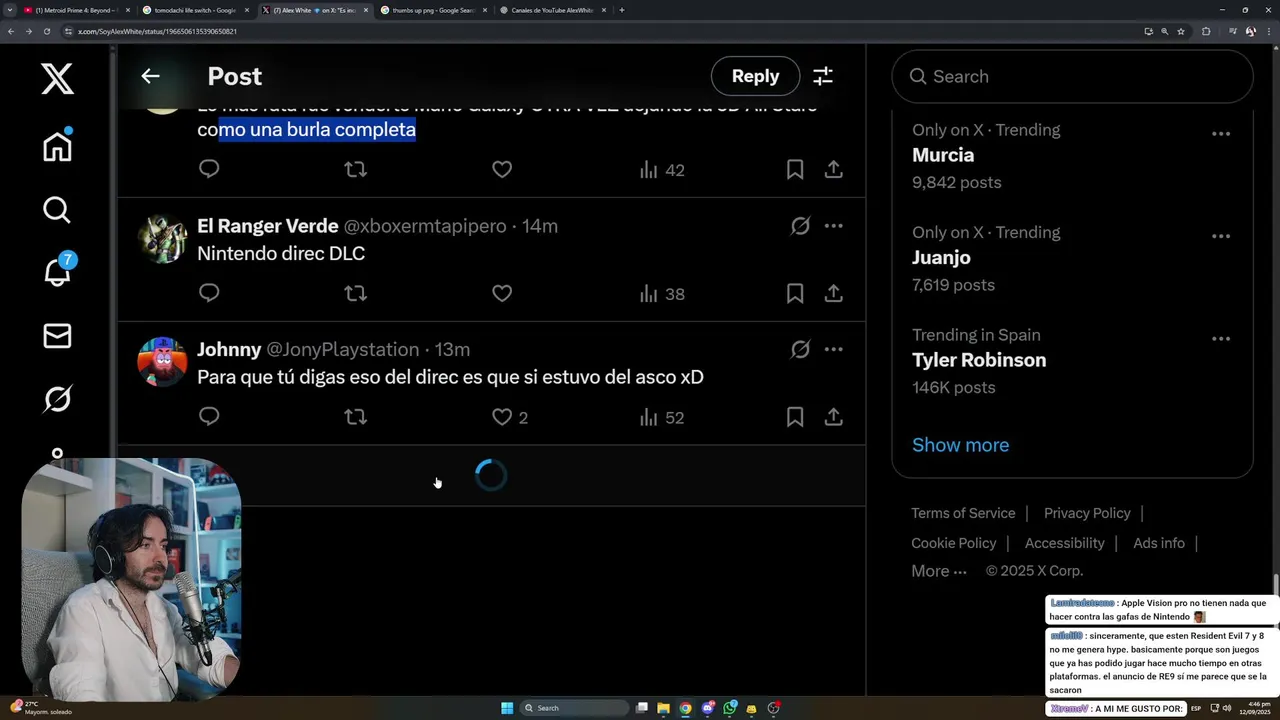Like El Ranger Verde's comment
Screen dimensions: 1280x720
tap(502, 293)
